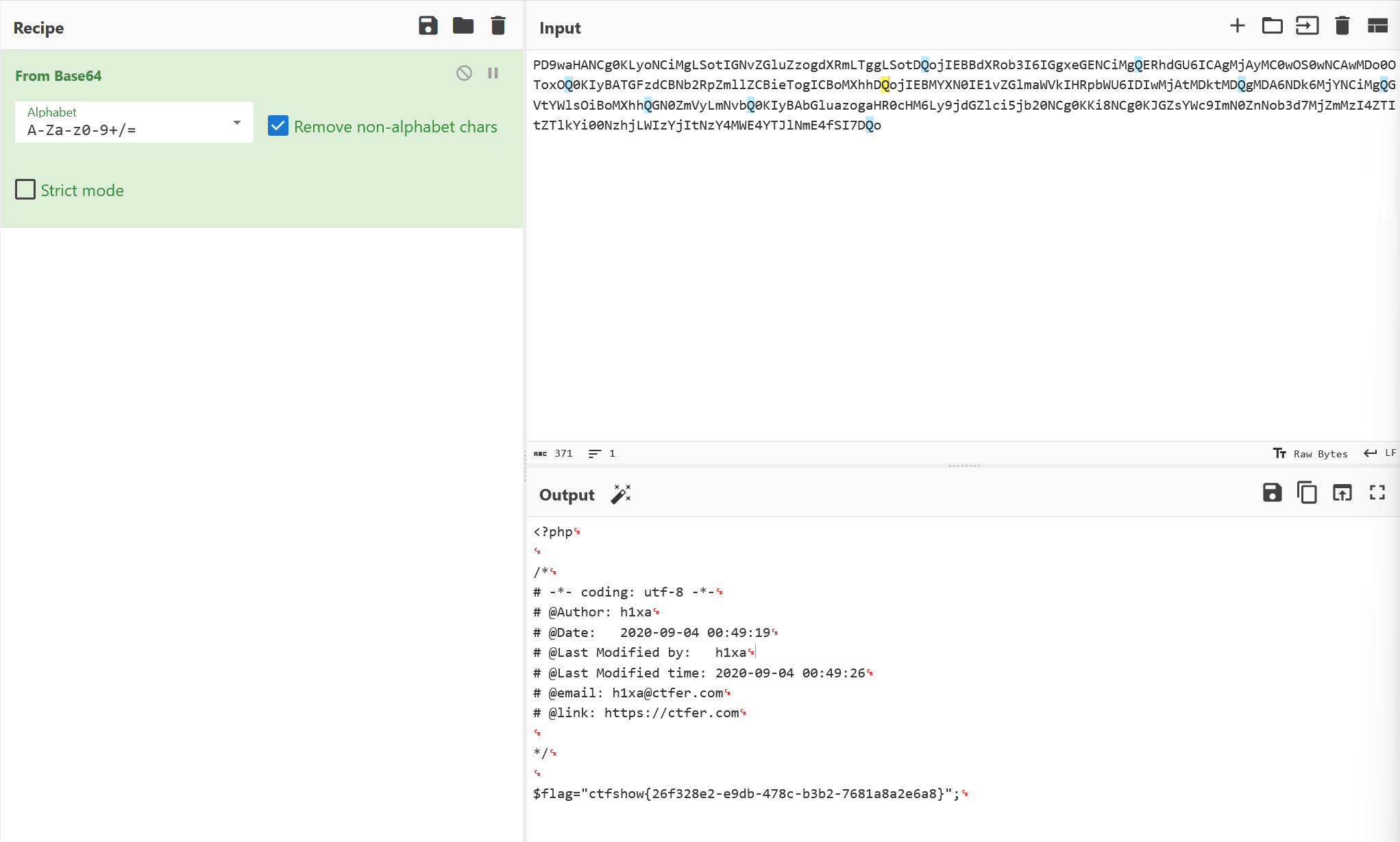Disable the From Base64 operation
Image resolution: width=1400 pixels, height=842 pixels.
[464, 73]
